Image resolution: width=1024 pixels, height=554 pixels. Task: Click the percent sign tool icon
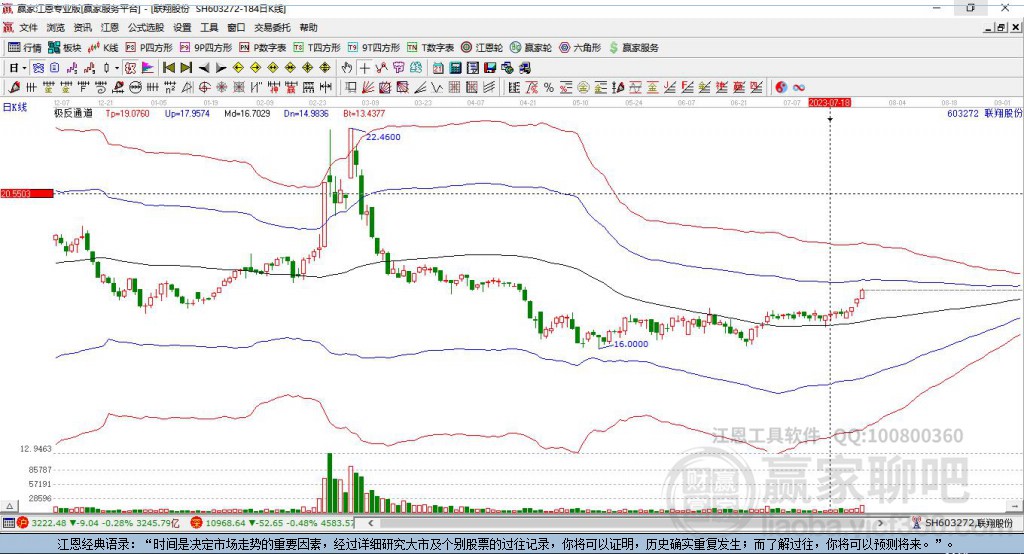(549, 88)
